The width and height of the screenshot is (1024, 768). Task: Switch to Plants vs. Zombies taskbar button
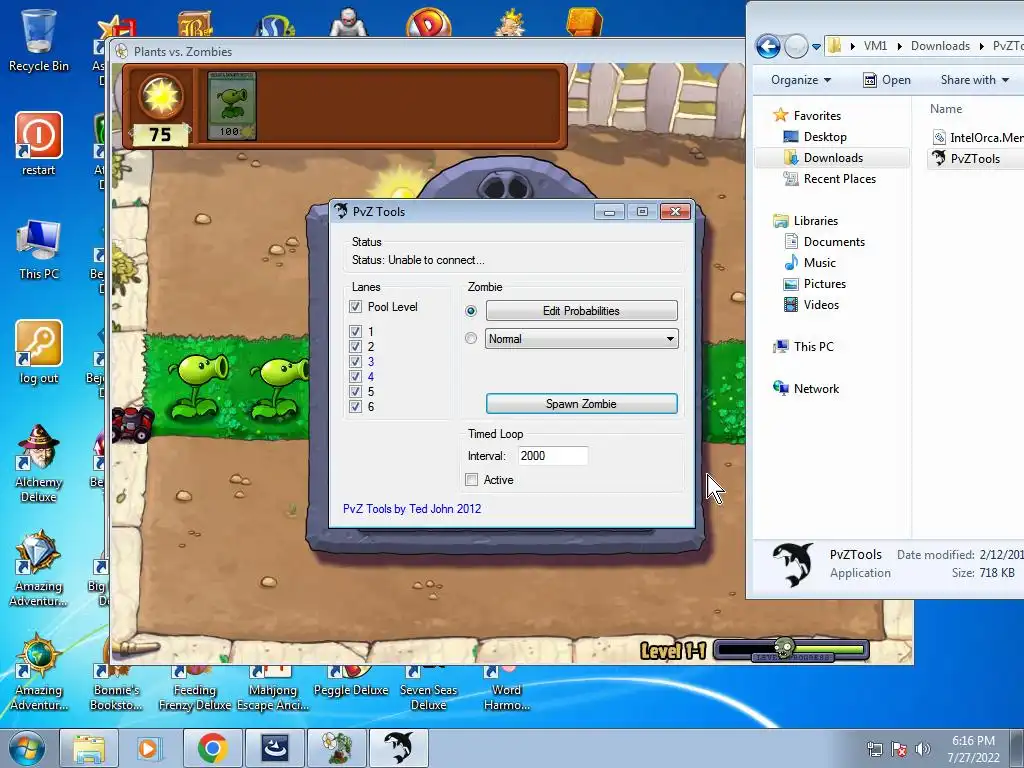(337, 748)
